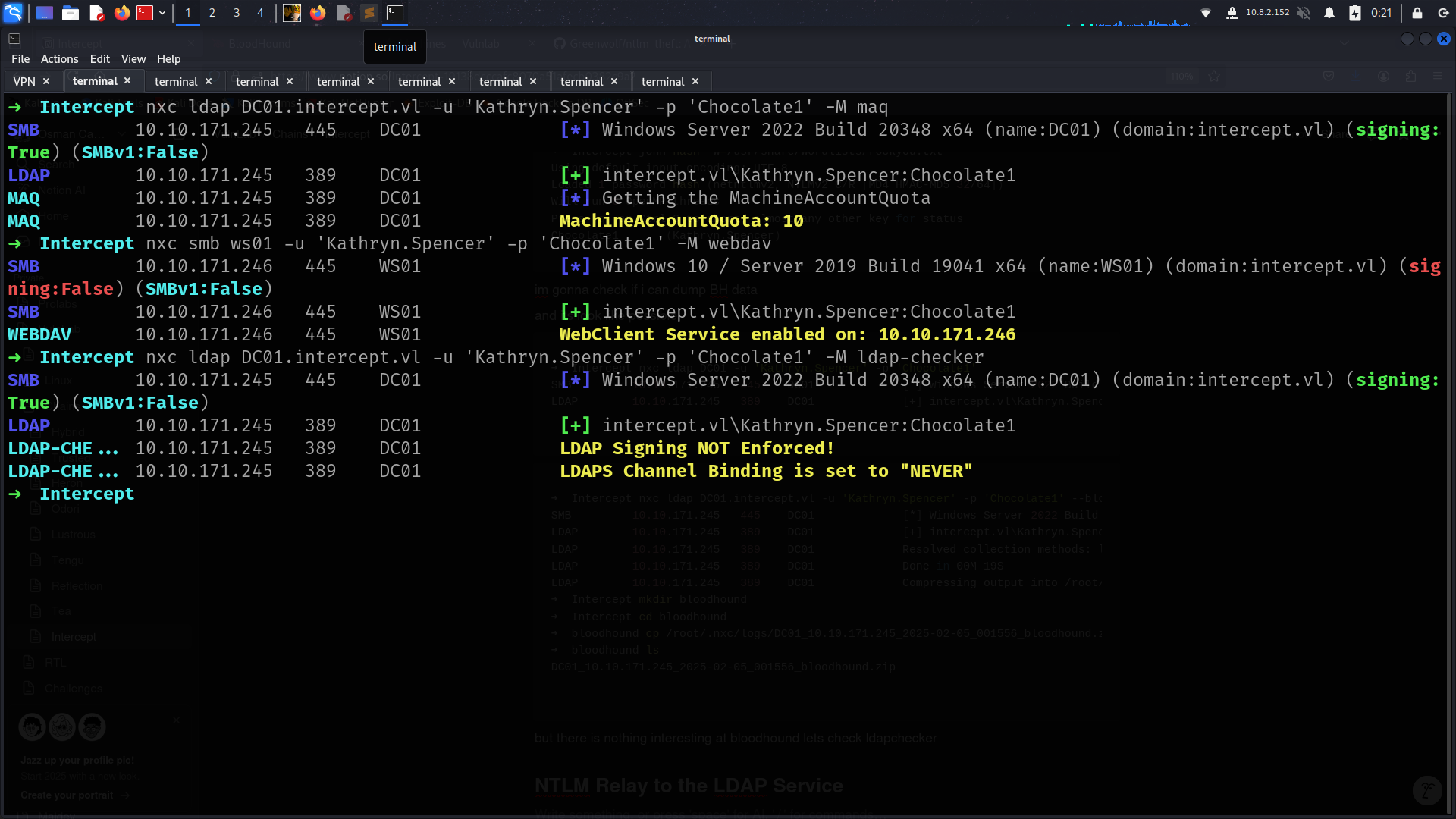Viewport: 1456px width, 819px height.
Task: Open the Help menu
Action: (x=168, y=59)
